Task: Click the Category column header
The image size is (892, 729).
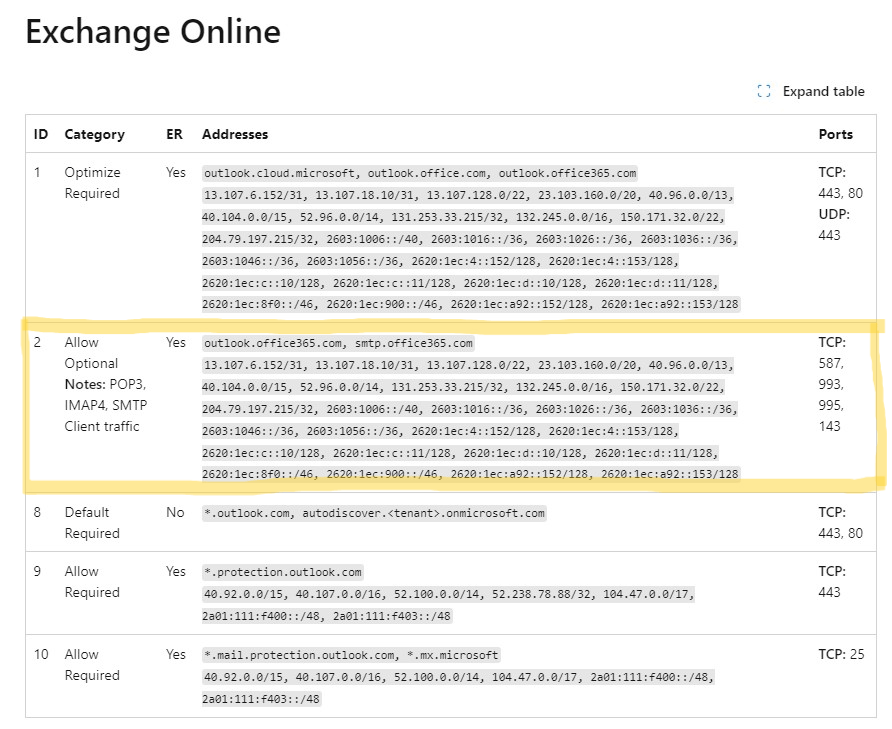Action: tap(94, 134)
